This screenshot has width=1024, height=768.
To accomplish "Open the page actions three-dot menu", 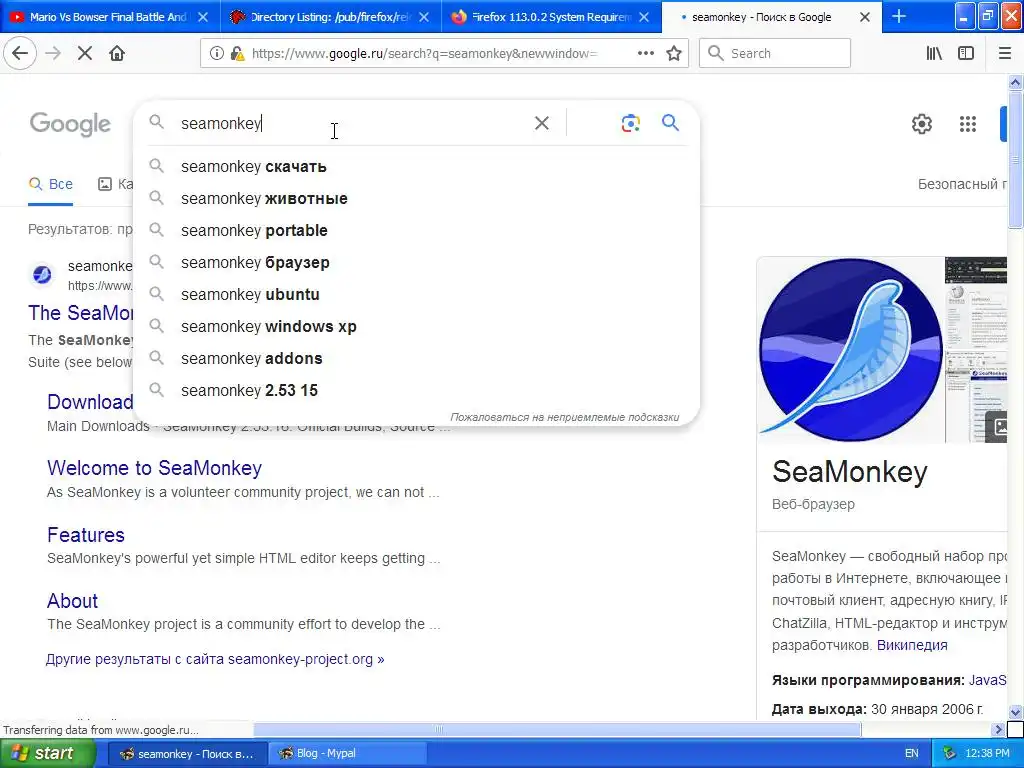I will pyautogui.click(x=645, y=54).
